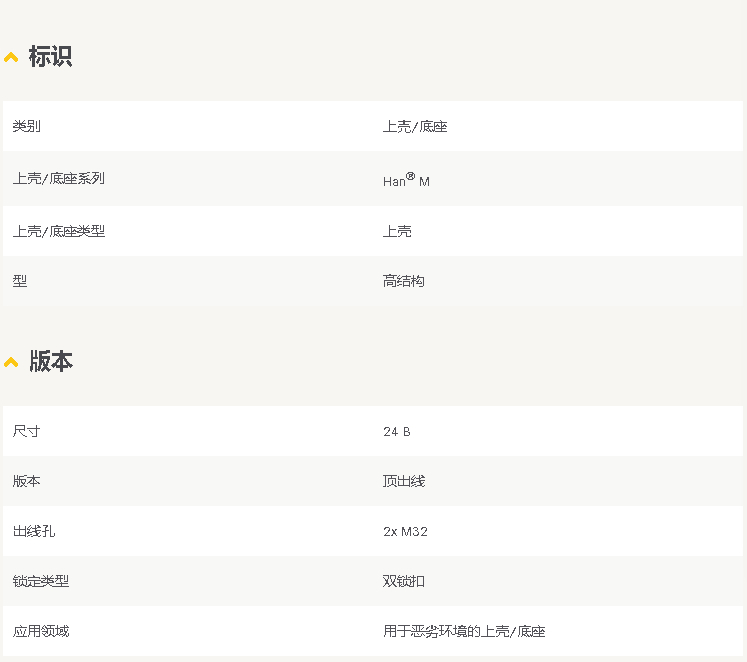The height and width of the screenshot is (662, 747).
Task: Click the 型 row label
Action: (20, 281)
